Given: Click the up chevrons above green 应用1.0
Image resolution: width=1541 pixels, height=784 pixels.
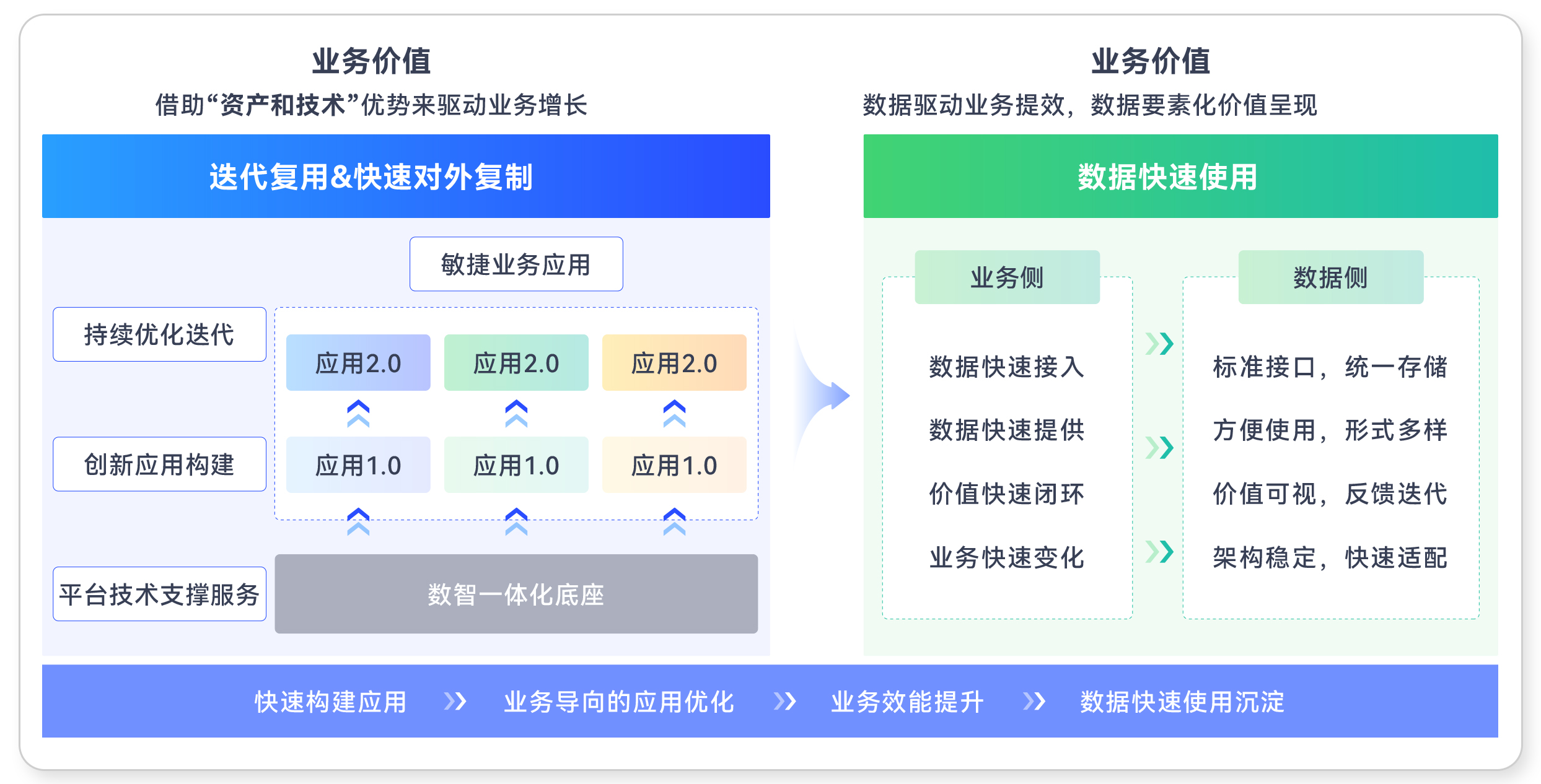Looking at the screenshot, I should pos(516,414).
